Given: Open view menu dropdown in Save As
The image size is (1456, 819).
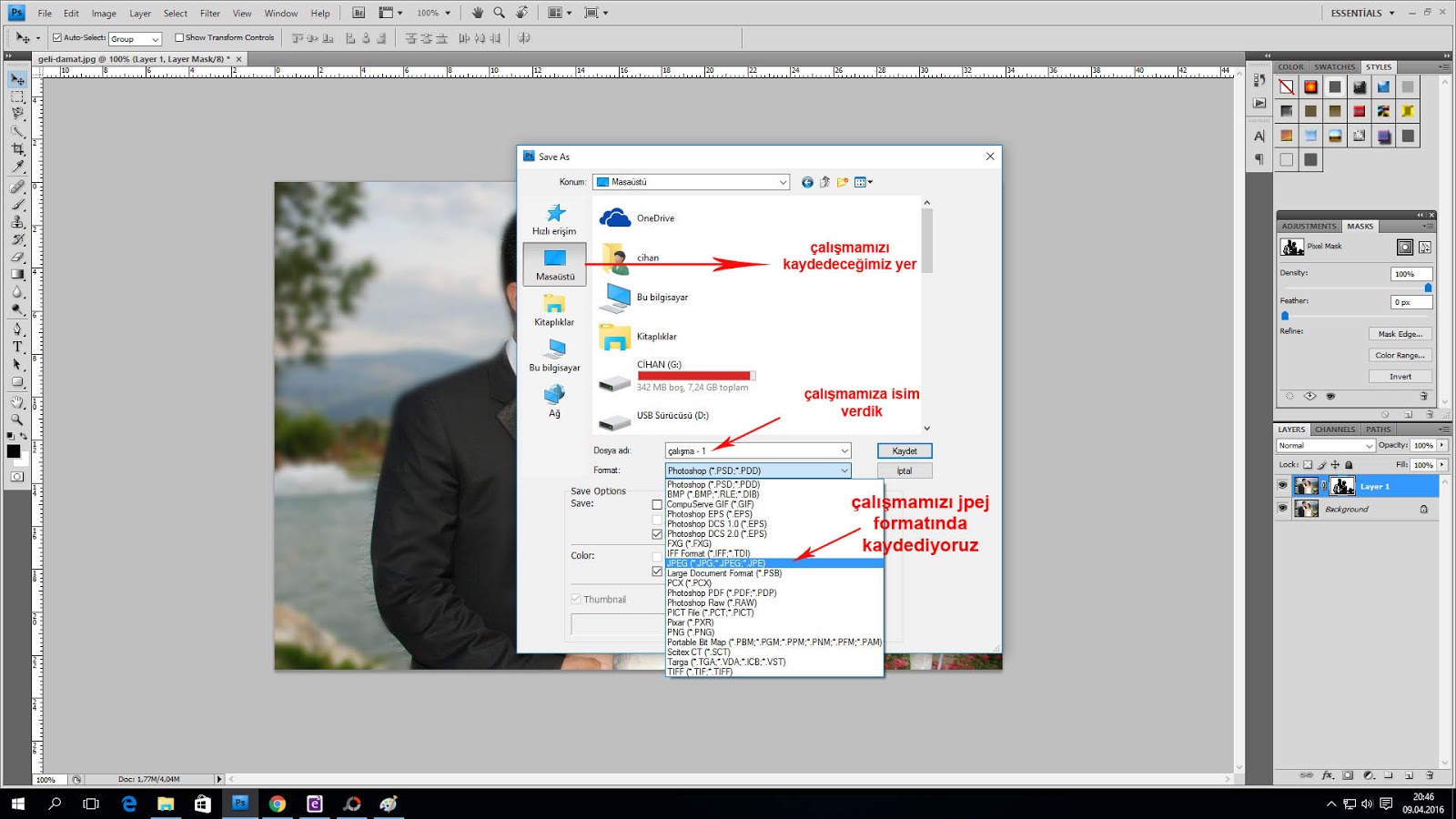Looking at the screenshot, I should pos(864,182).
